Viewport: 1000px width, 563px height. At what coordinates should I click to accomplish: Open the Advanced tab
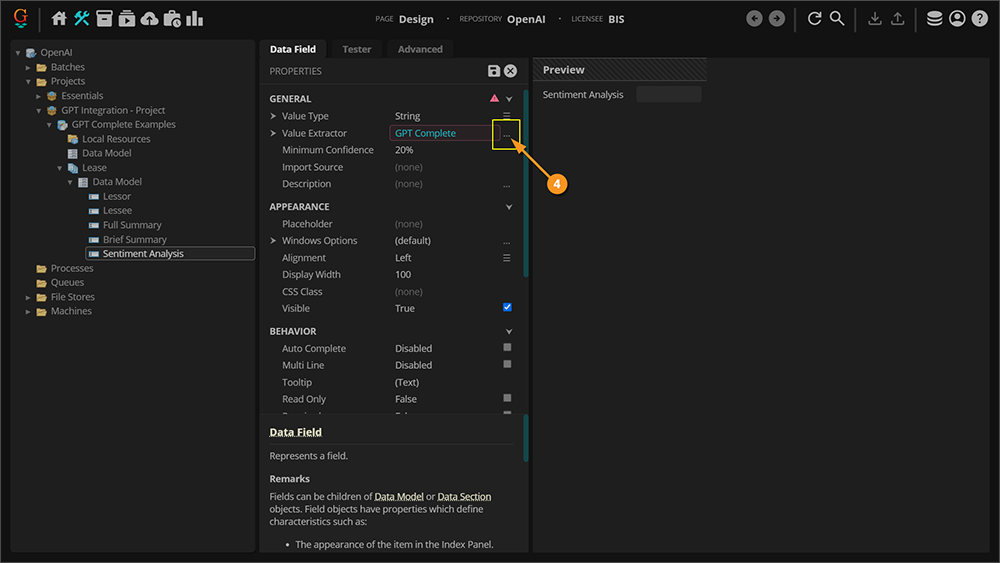(420, 49)
